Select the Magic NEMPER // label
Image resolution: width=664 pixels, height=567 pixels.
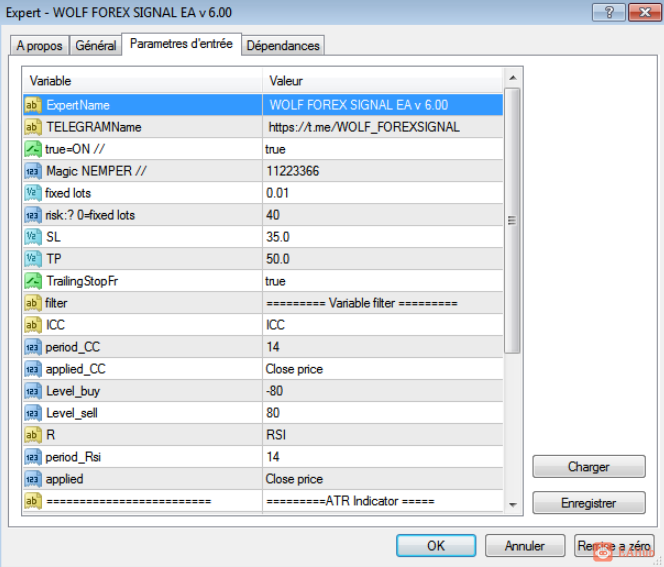[x=96, y=171]
